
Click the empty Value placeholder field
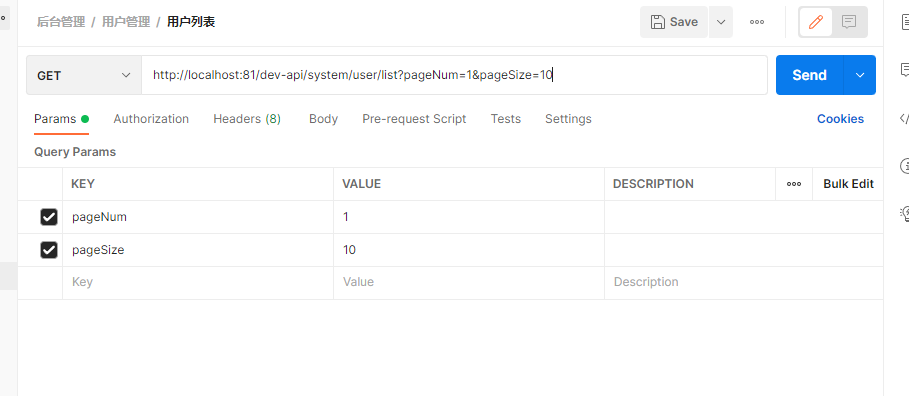[x=468, y=282]
